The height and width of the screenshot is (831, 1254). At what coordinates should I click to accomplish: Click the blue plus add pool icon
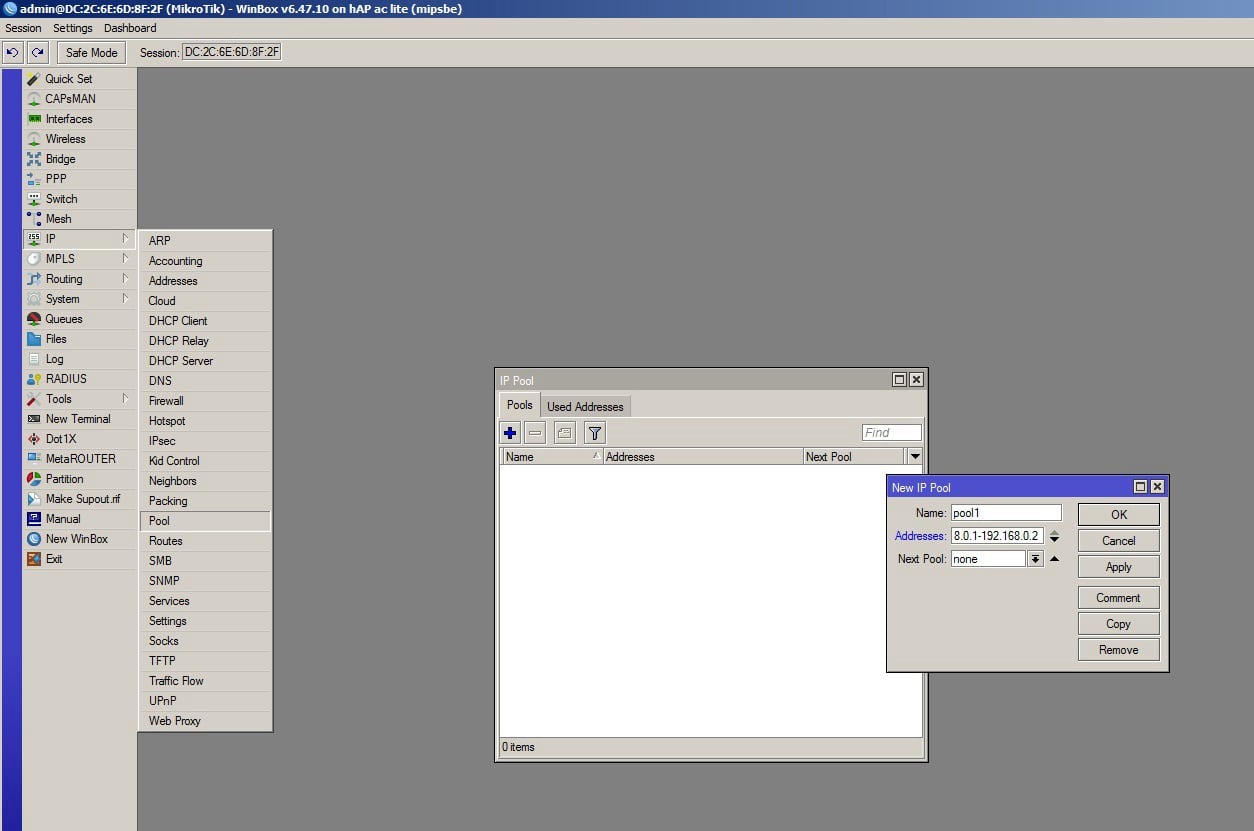point(510,433)
